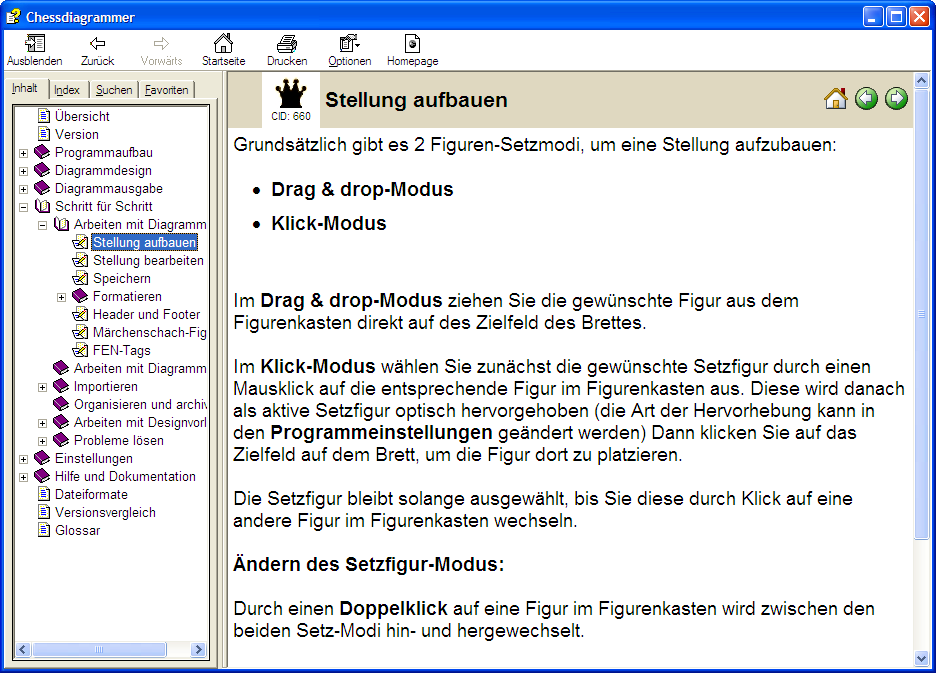Expand the Diagrammdesign tree node
Screen dimensions: 936x673
point(23,171)
